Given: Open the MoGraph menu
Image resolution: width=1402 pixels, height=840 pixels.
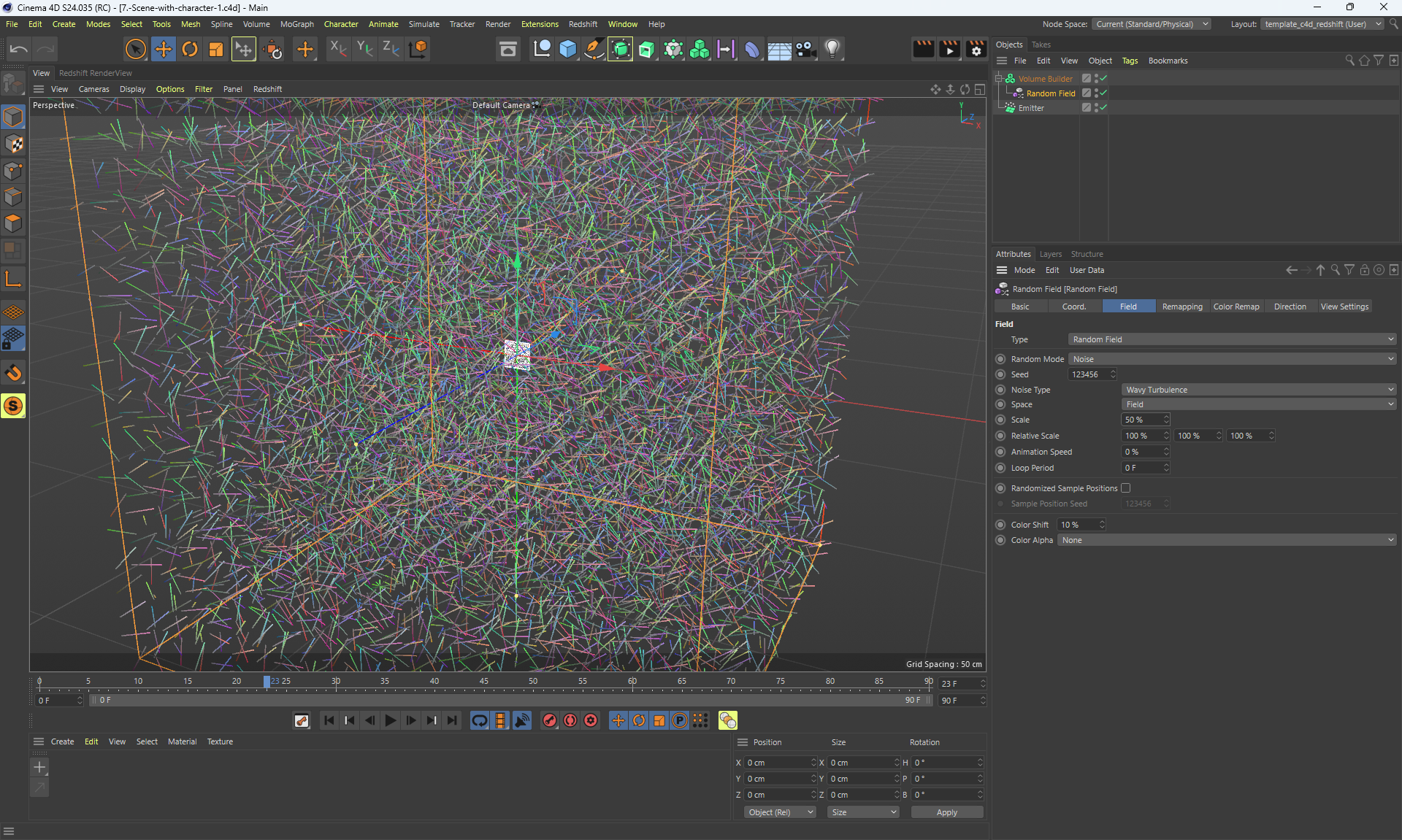Looking at the screenshot, I should (296, 24).
